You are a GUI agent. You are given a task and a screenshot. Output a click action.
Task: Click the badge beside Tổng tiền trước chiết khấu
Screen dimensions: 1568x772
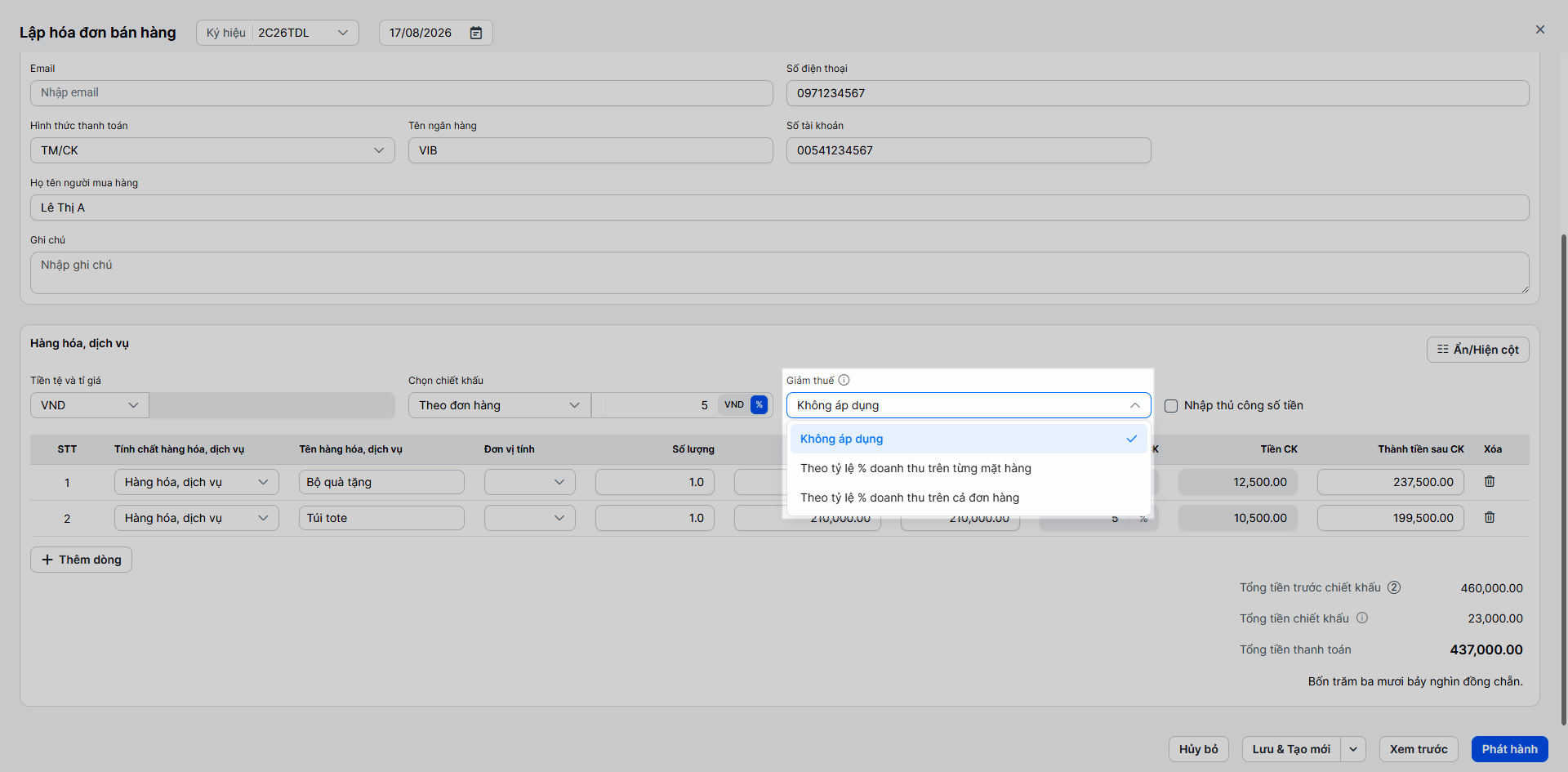coord(1395,587)
